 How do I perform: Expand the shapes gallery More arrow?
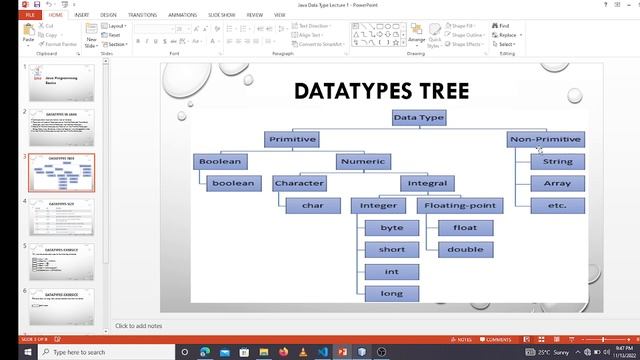404,42
